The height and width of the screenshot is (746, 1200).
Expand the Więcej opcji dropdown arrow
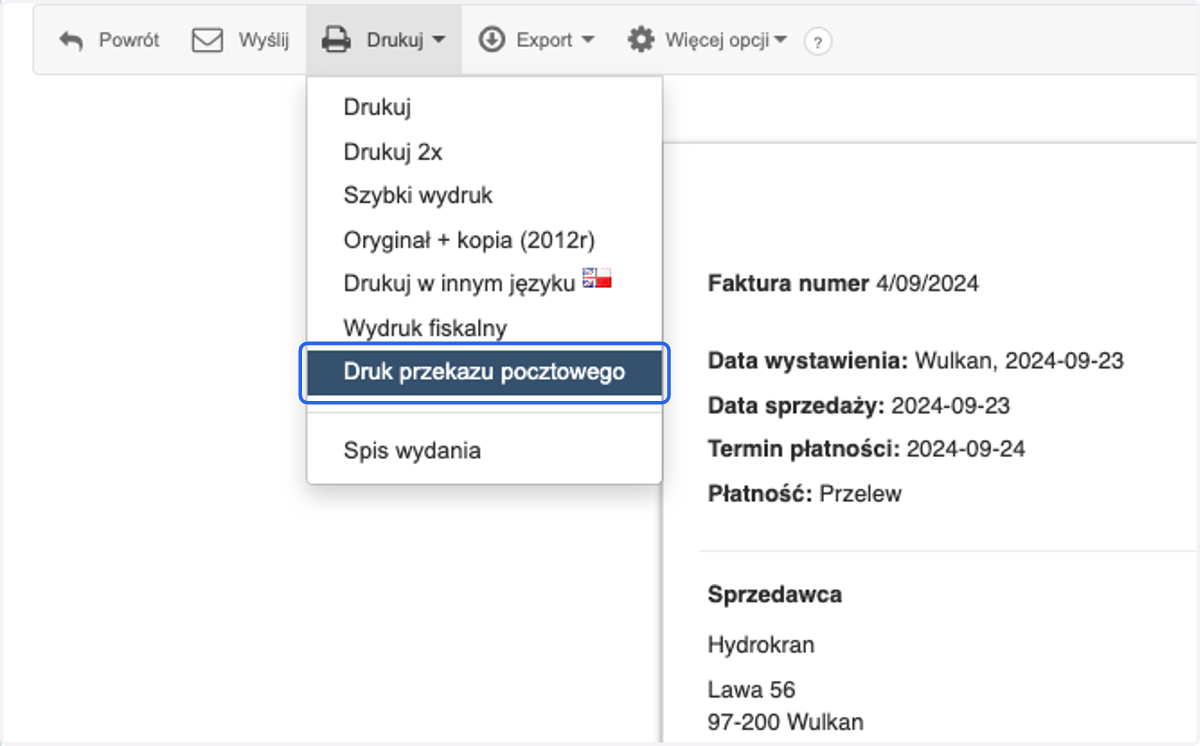point(780,40)
